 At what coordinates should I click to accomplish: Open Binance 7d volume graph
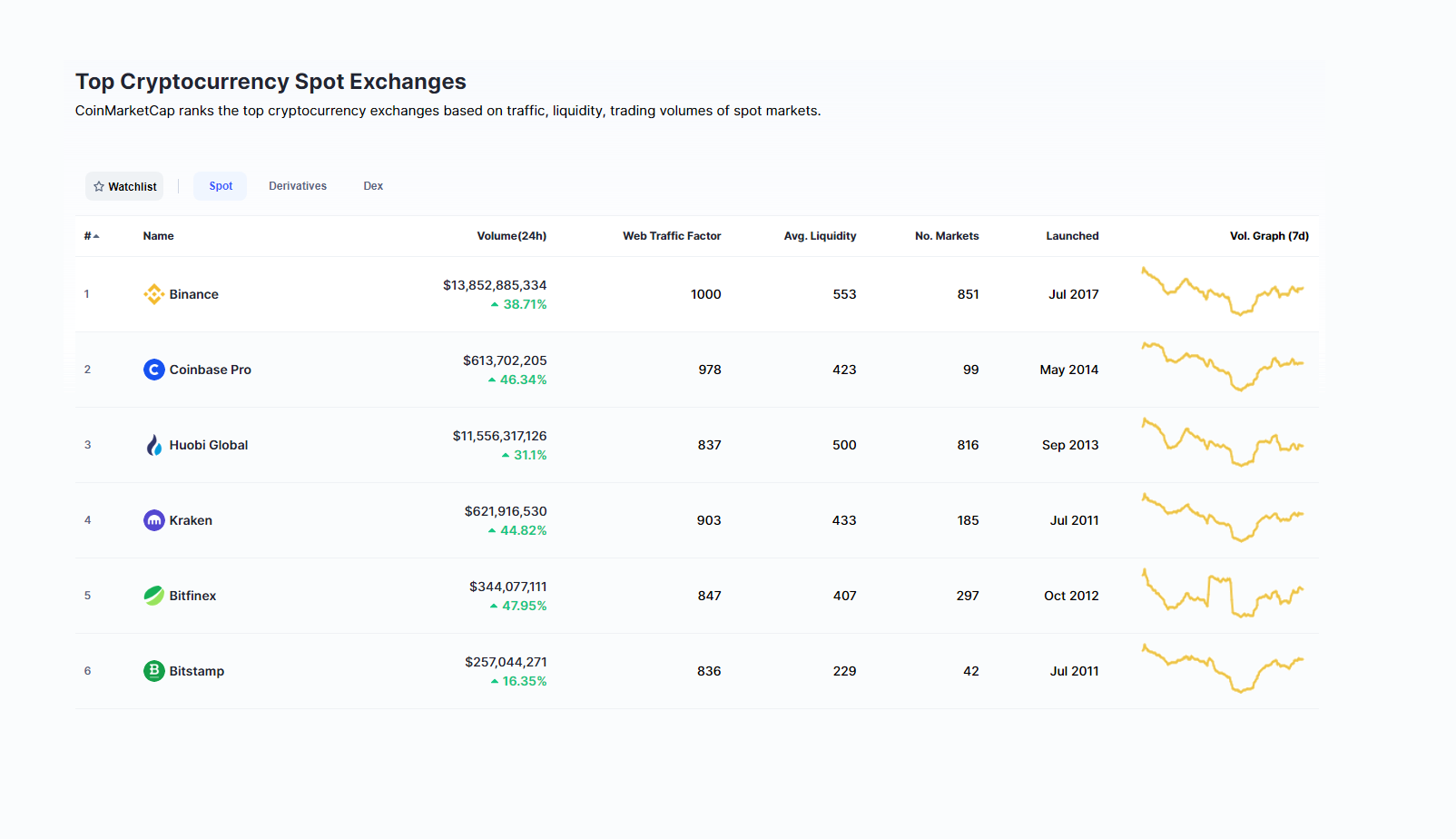pos(1223,291)
